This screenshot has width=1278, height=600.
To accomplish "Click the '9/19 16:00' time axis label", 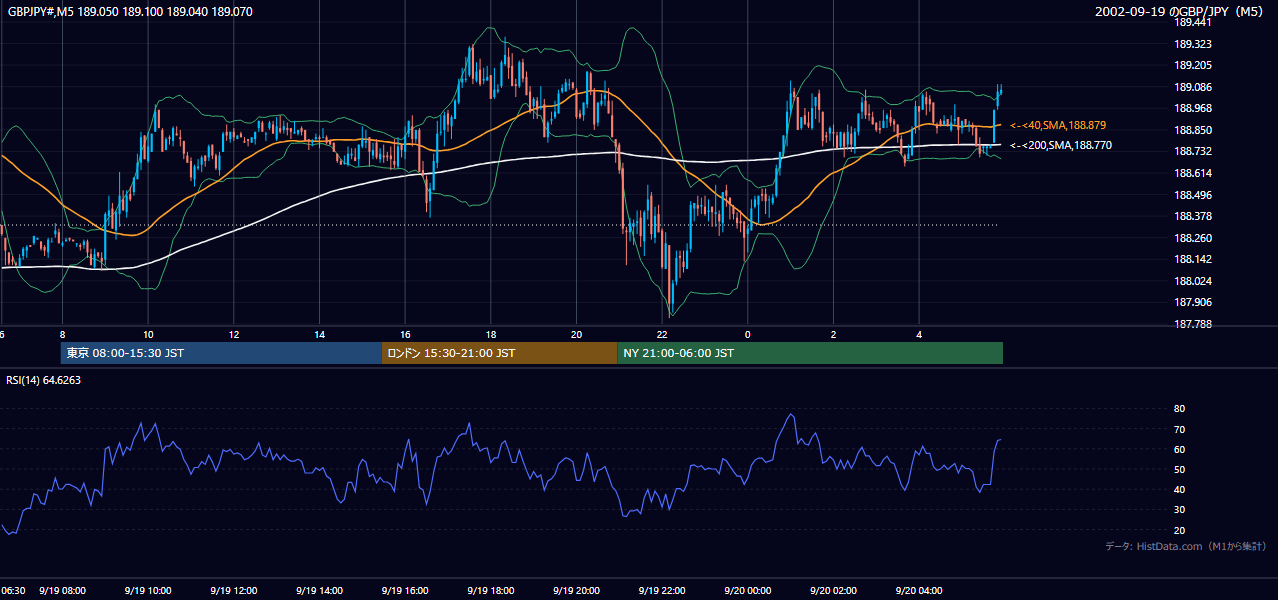I will click(x=405, y=591).
